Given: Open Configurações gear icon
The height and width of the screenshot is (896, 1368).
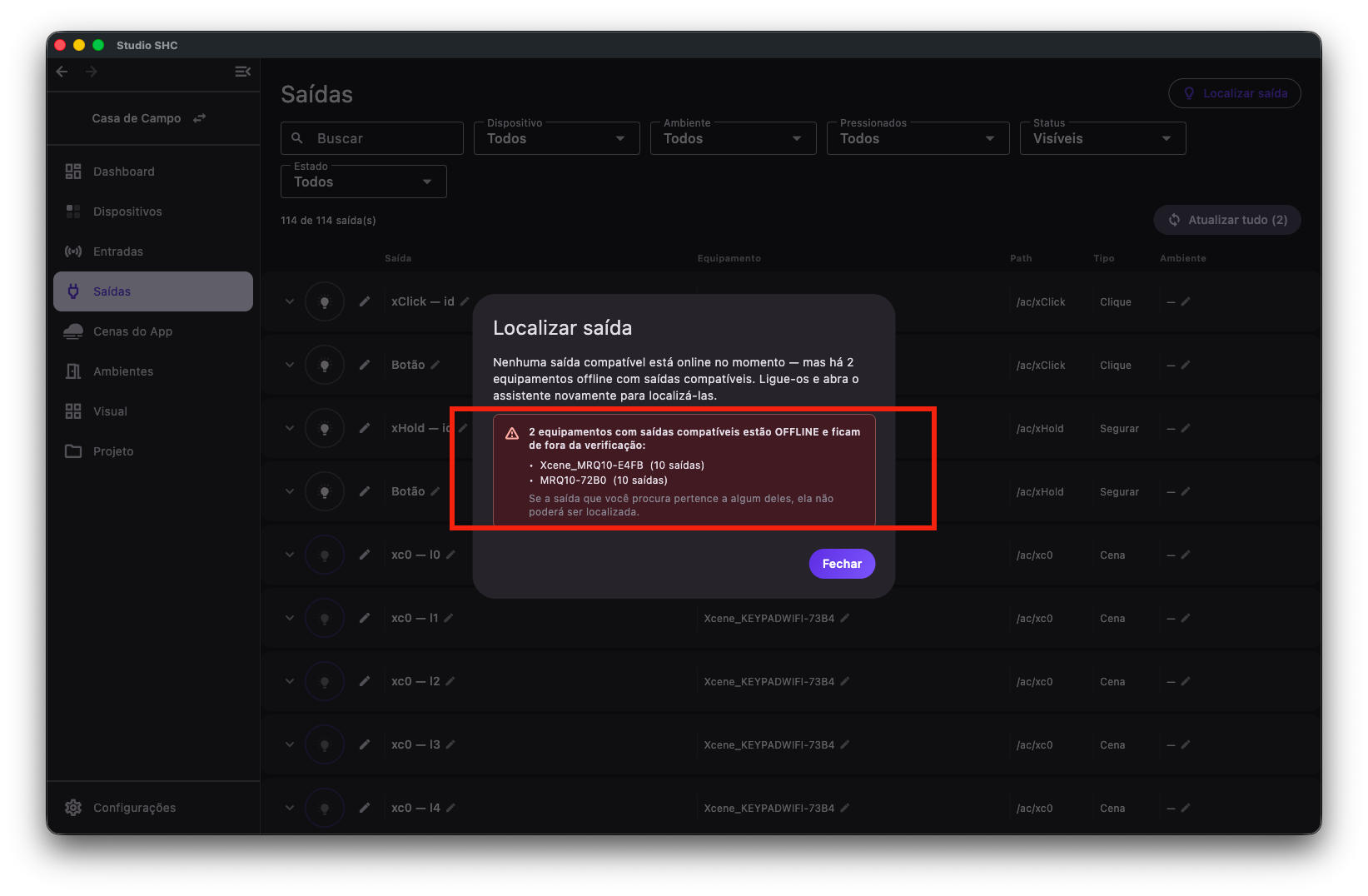Looking at the screenshot, I should pos(73,808).
